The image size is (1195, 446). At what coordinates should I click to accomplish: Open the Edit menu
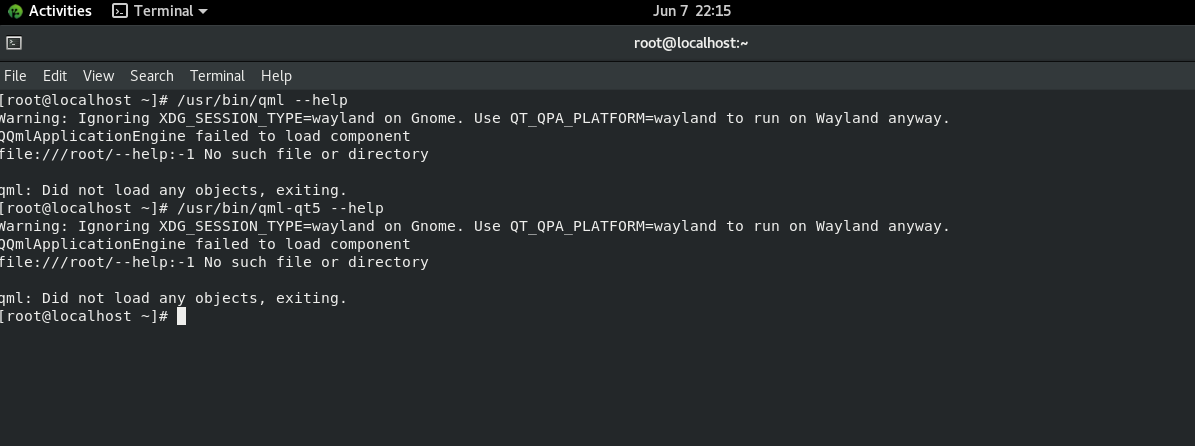(55, 76)
